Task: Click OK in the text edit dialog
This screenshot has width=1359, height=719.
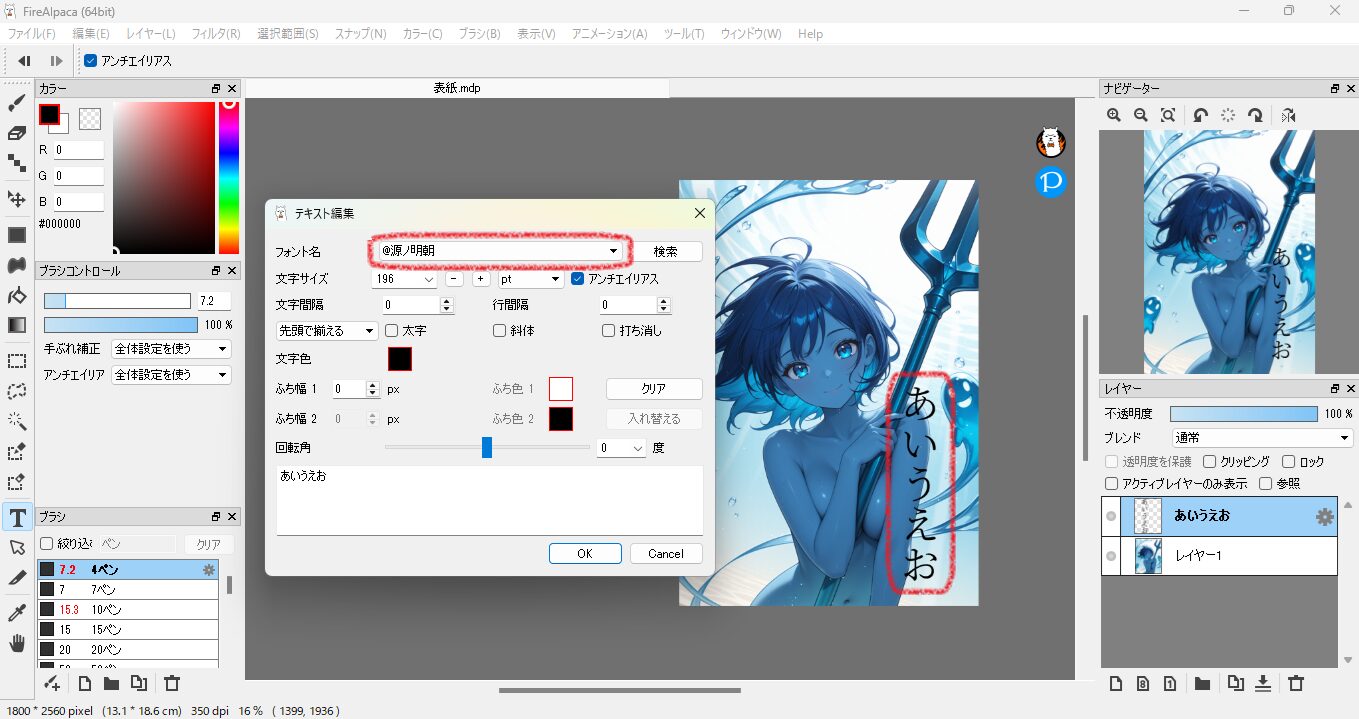Action: (x=585, y=553)
